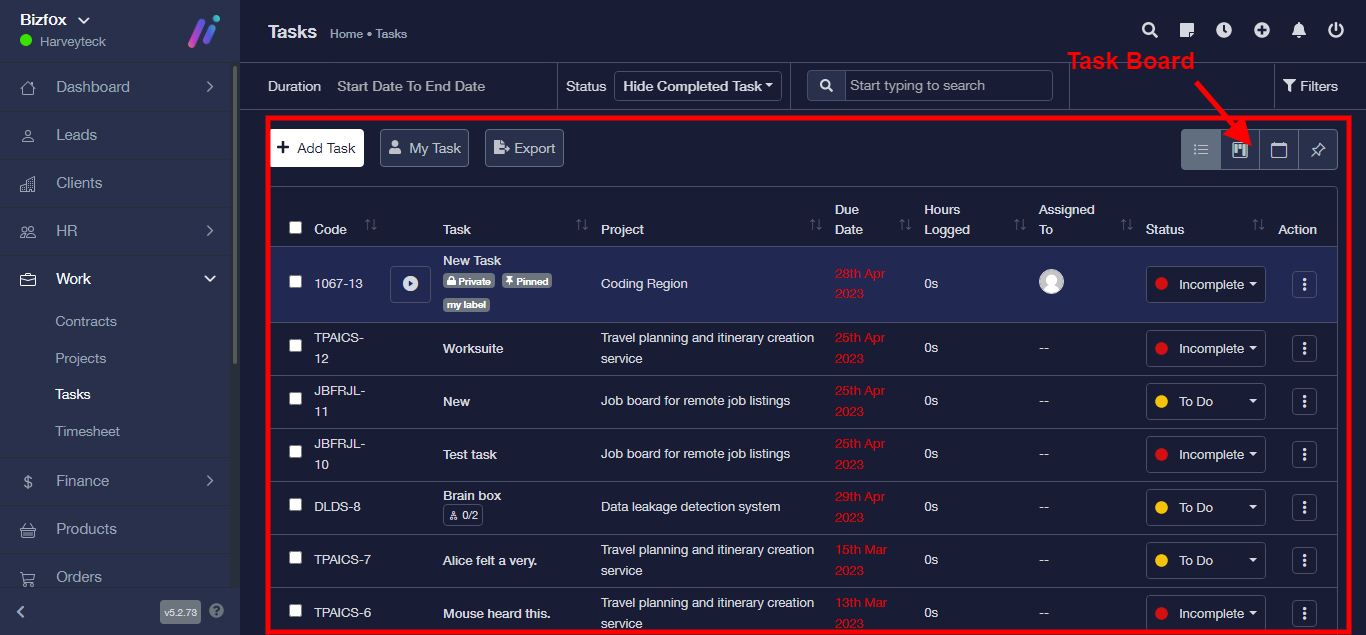Image resolution: width=1366 pixels, height=635 pixels.
Task: Tick the checkbox for task 1067-13
Action: [x=295, y=282]
